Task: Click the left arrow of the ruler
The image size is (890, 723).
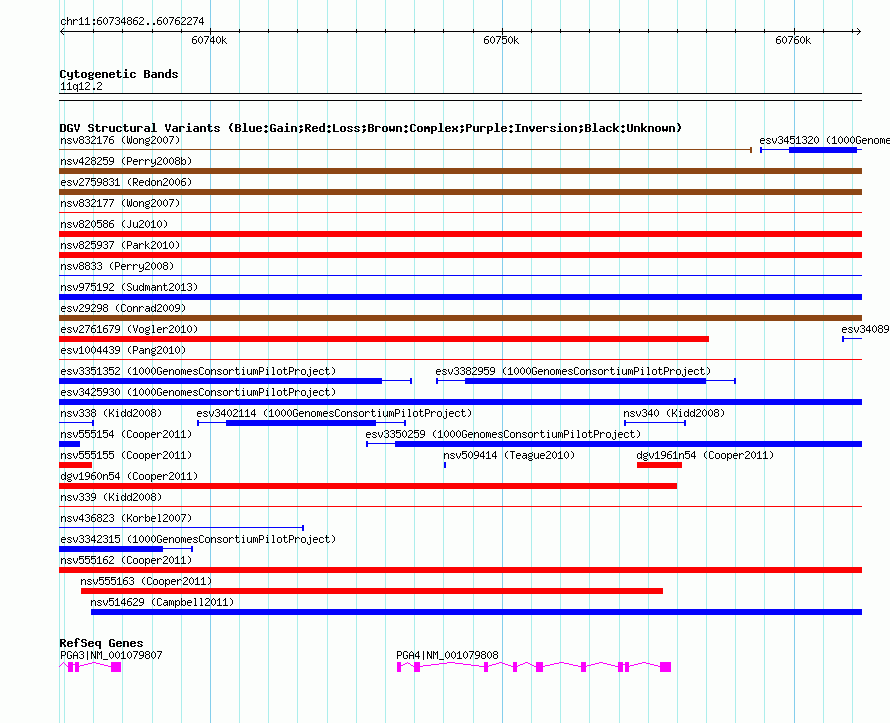Action: pyautogui.click(x=62, y=31)
